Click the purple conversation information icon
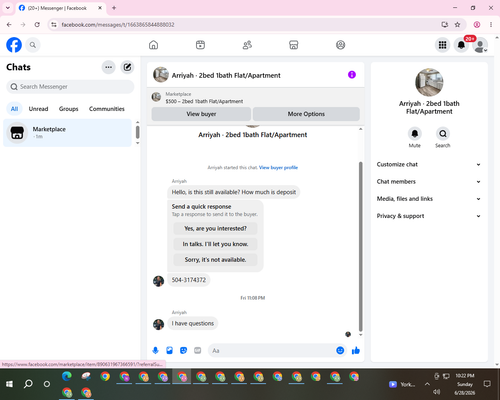Image resolution: width=500 pixels, height=400 pixels. click(x=352, y=75)
